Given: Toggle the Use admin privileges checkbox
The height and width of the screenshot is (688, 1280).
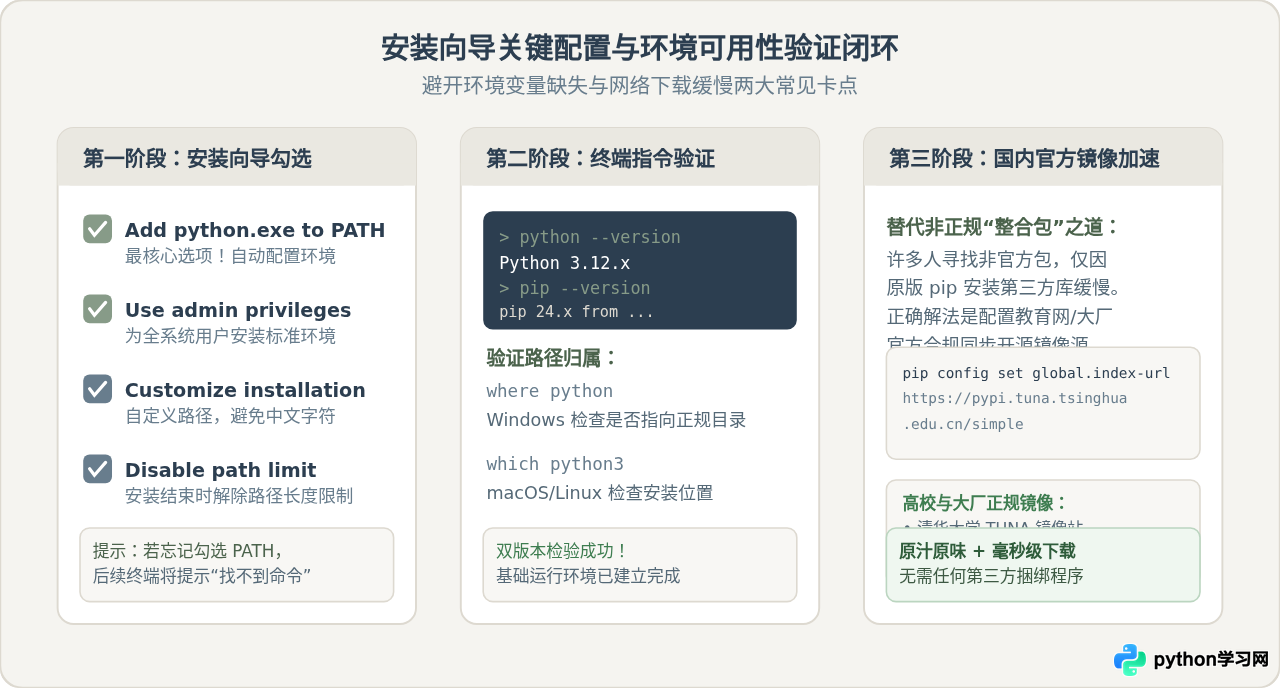Looking at the screenshot, I should coord(98,309).
